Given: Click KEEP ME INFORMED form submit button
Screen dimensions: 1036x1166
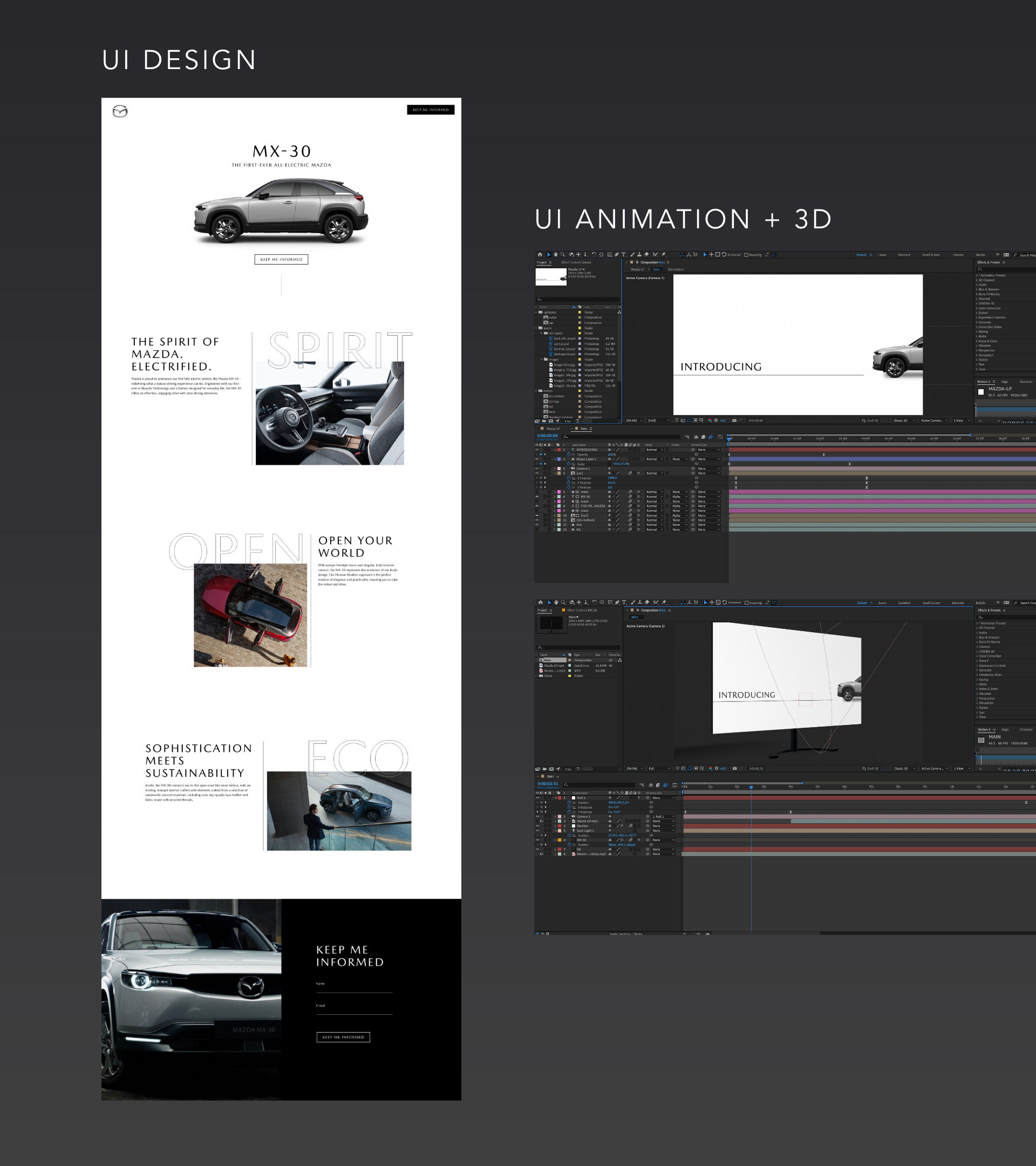Looking at the screenshot, I should [343, 1037].
